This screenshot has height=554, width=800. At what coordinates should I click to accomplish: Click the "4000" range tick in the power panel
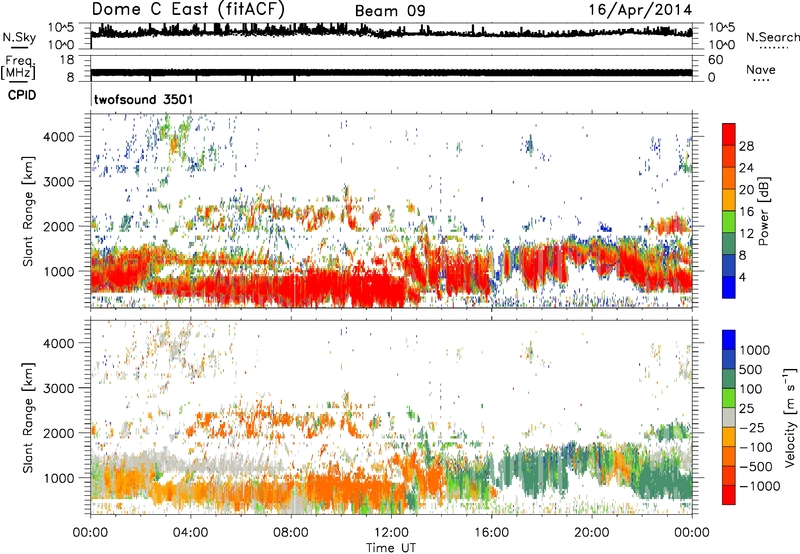(x=59, y=137)
